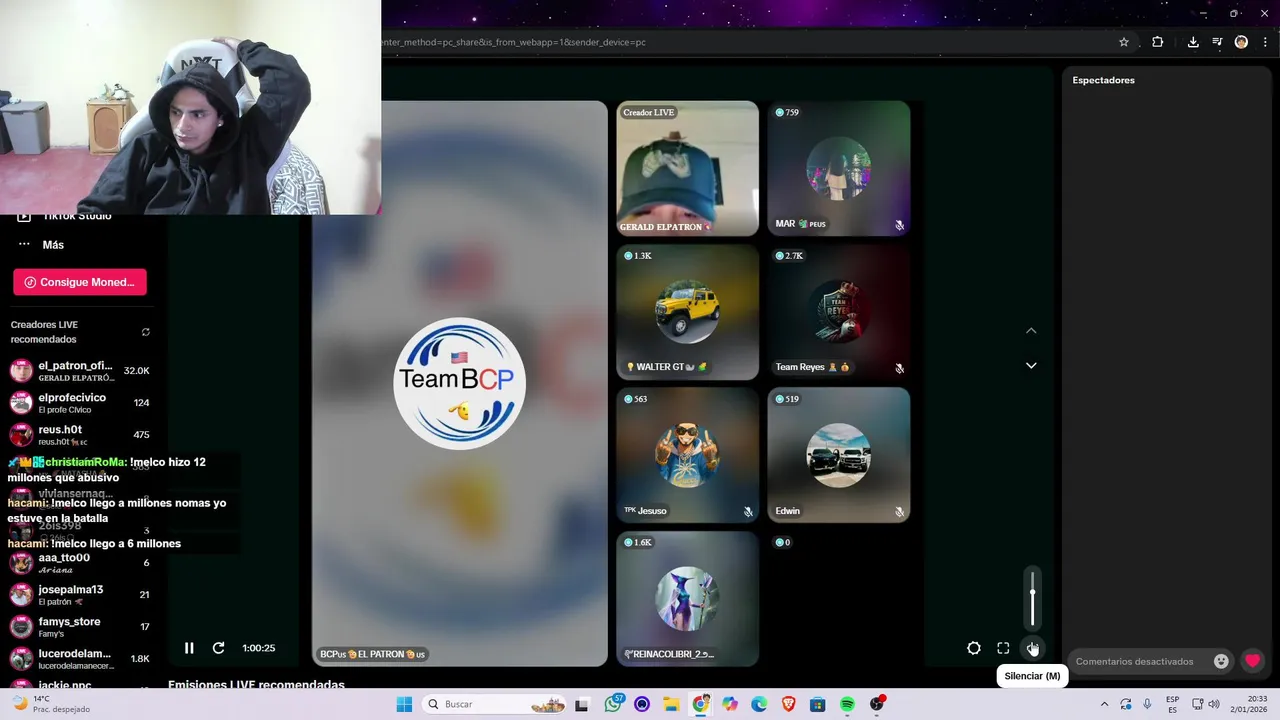Click Team BCP host avatar
This screenshot has height=720, width=1280.
pyautogui.click(x=460, y=383)
